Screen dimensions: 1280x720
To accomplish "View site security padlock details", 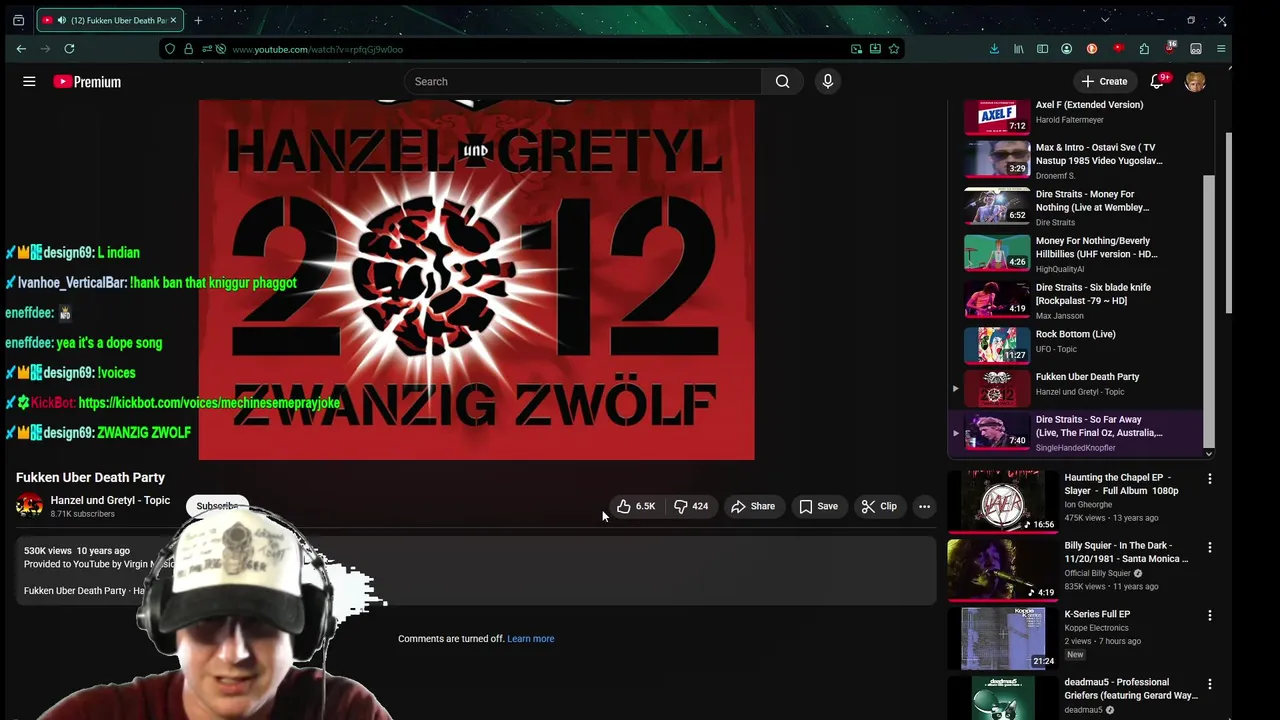I will (188, 49).
